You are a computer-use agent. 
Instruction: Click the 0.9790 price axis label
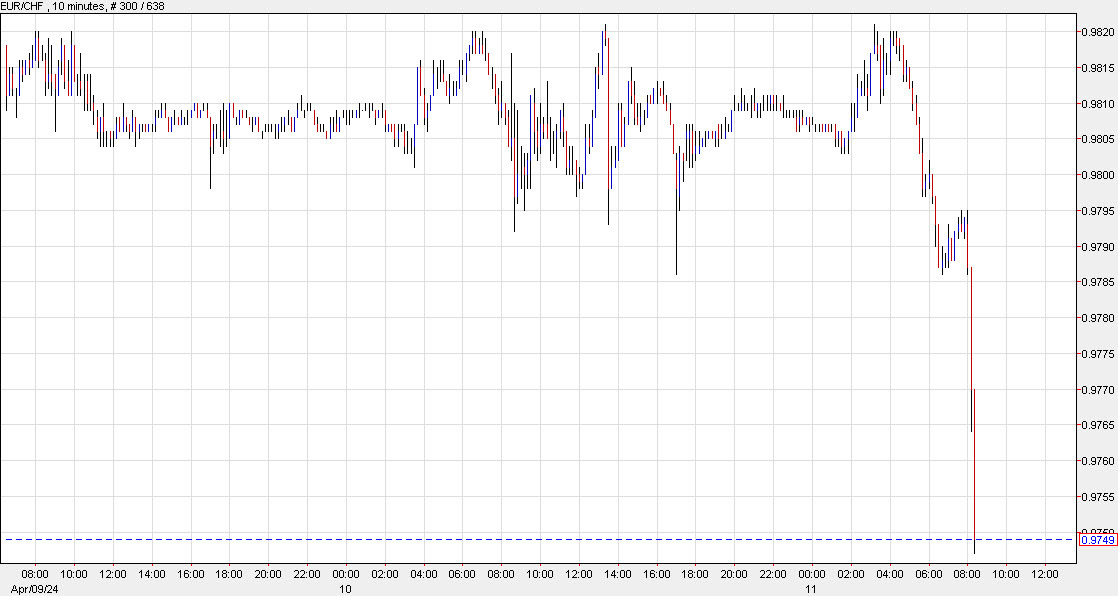pos(1098,247)
